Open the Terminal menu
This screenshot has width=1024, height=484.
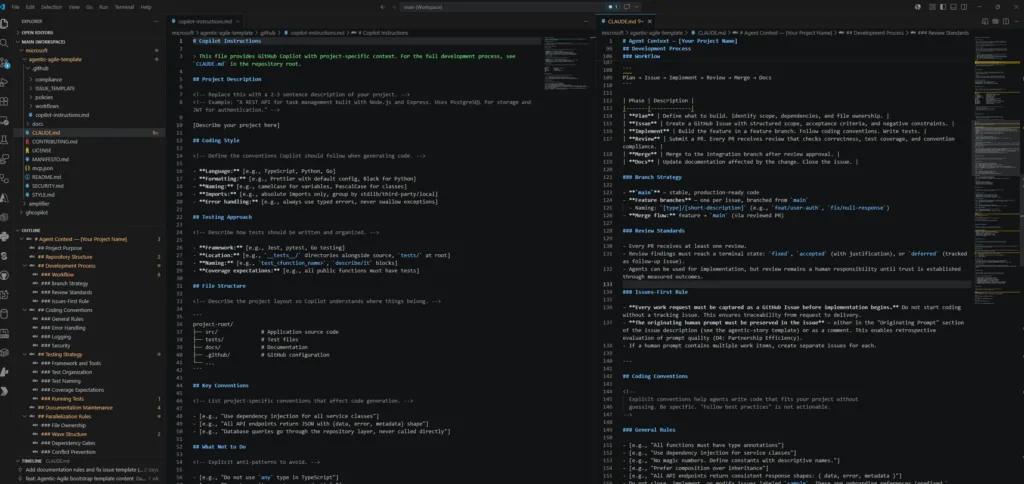click(x=124, y=7)
